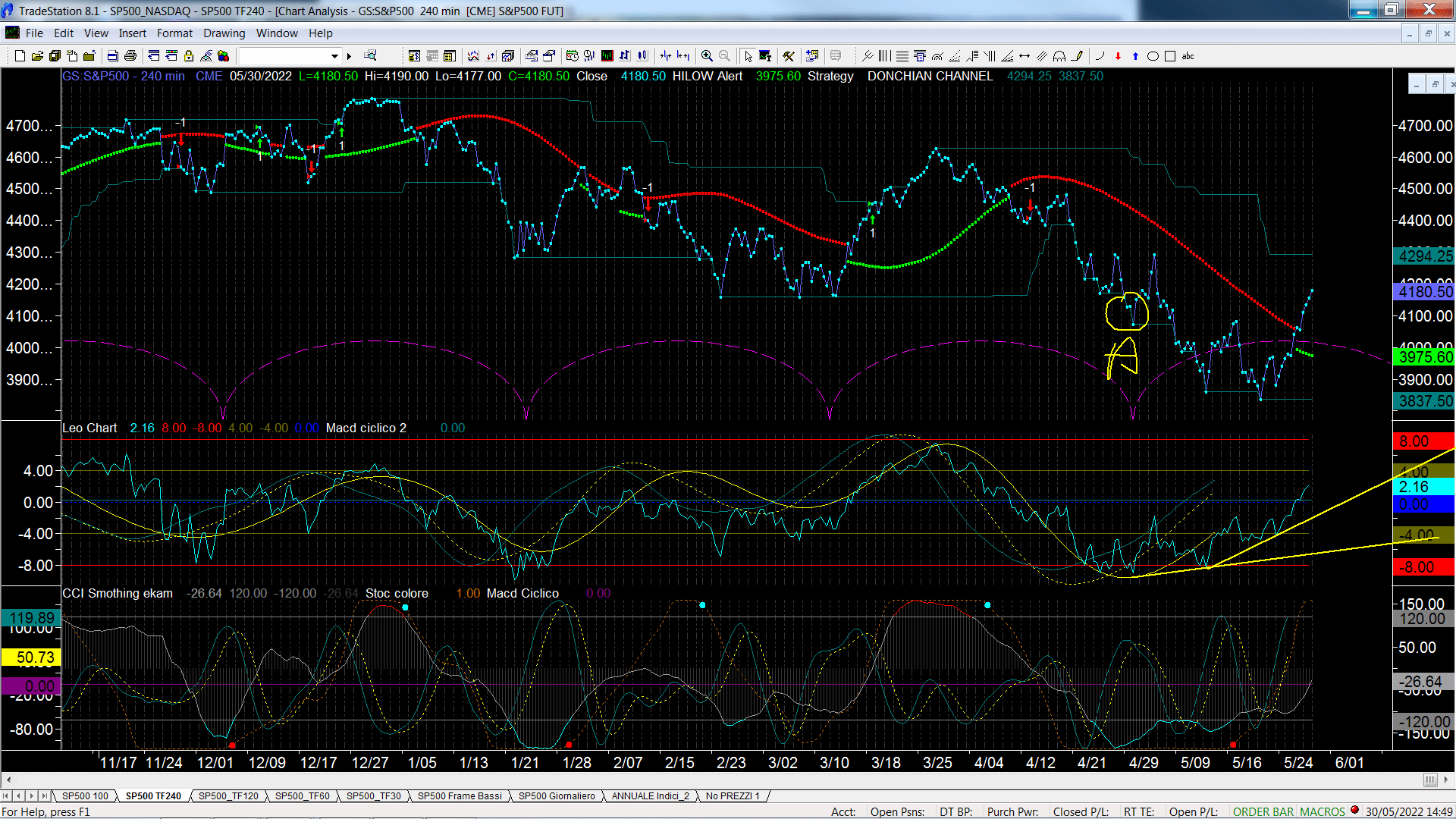This screenshot has height=819, width=1456.
Task: Select the Andrews Pitchfork drawing tool
Action: coord(868,56)
